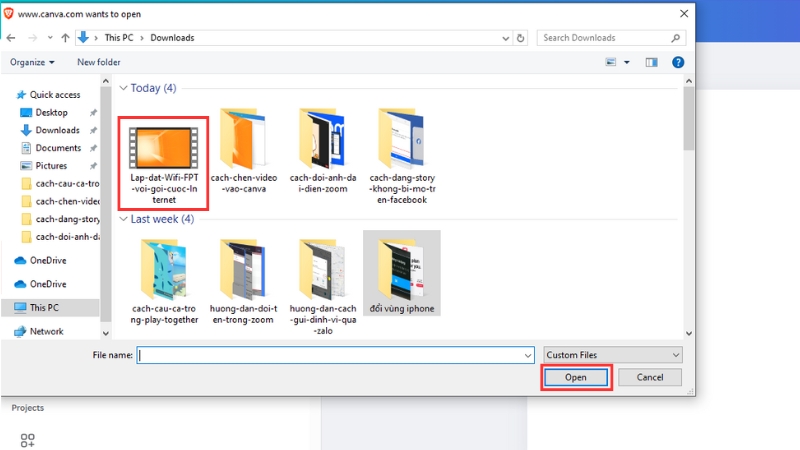The width and height of the screenshot is (800, 450).
Task: Select the cach-doi-anh-dai-dien-zoom folder
Action: click(x=322, y=151)
